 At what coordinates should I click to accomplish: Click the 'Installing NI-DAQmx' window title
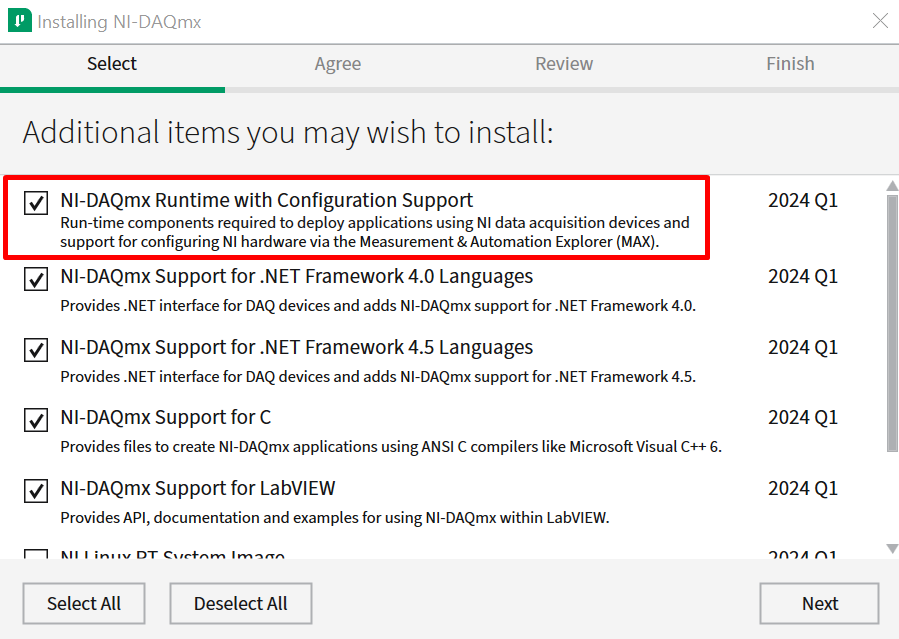119,22
